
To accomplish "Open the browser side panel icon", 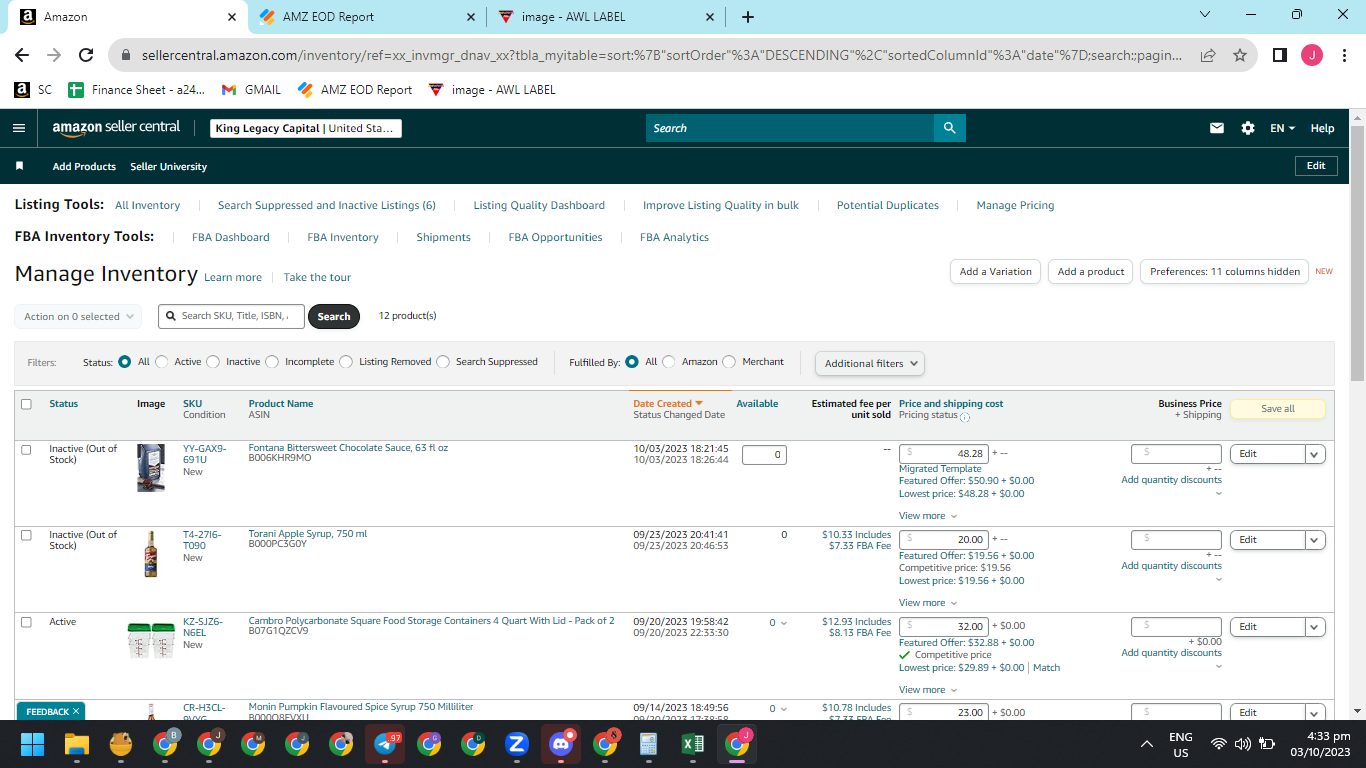I will (1279, 56).
